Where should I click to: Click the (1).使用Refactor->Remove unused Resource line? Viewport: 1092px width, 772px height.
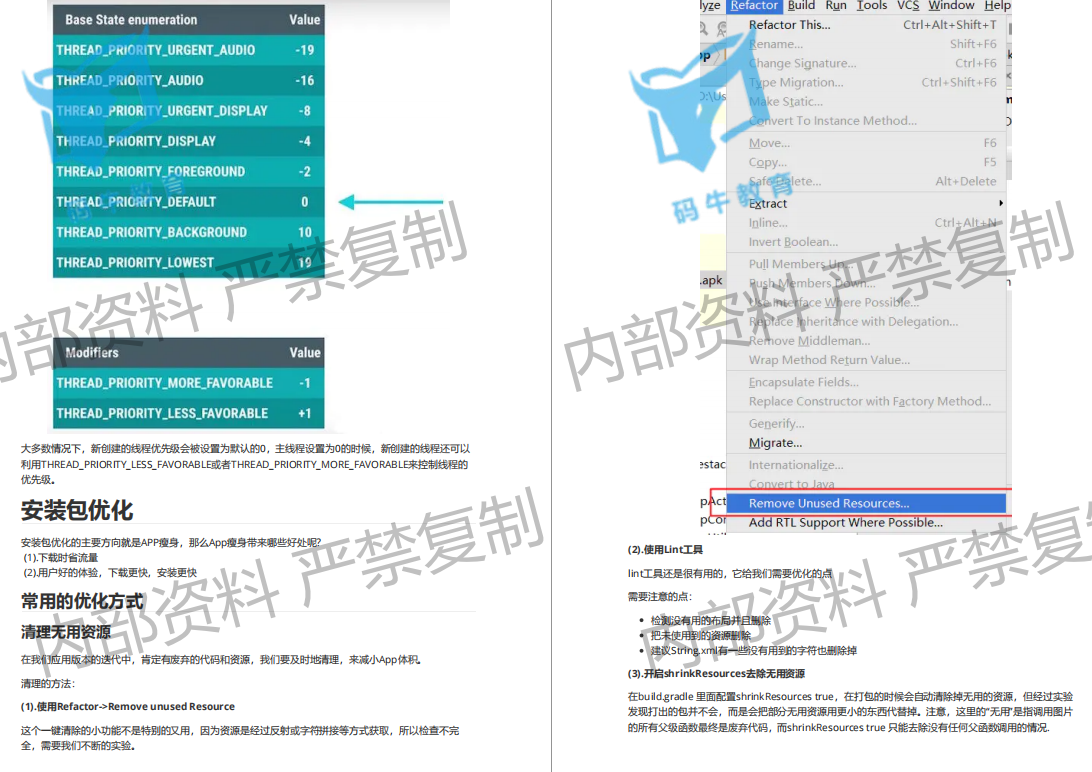(127, 707)
